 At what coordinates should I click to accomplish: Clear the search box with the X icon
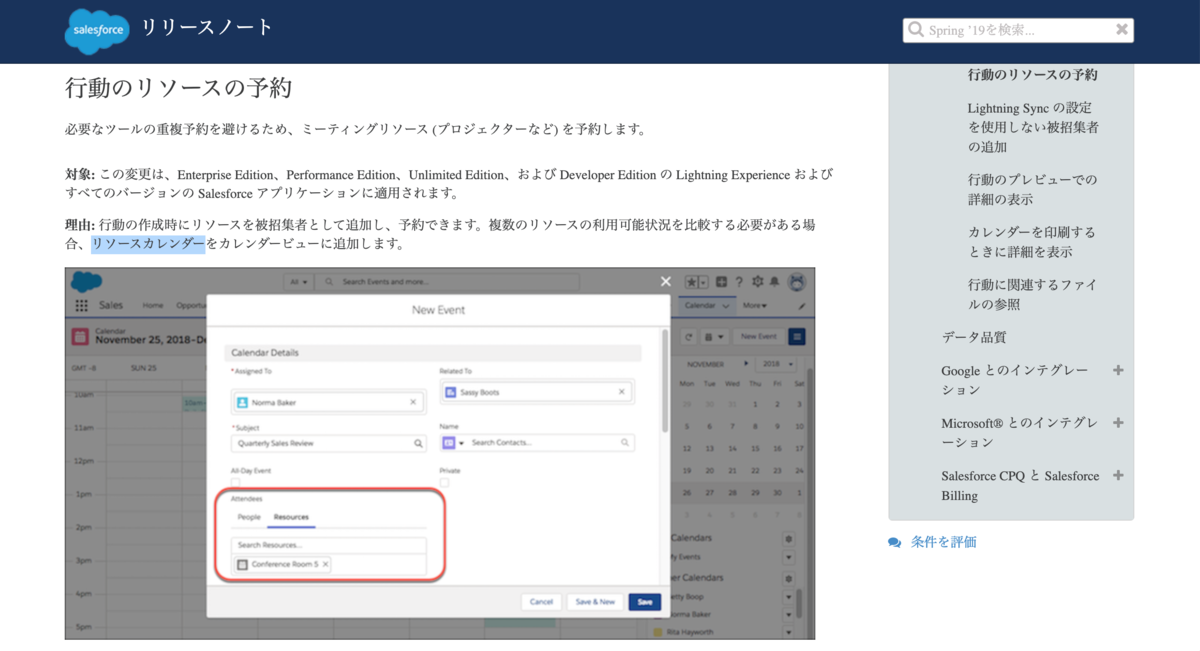click(1122, 30)
